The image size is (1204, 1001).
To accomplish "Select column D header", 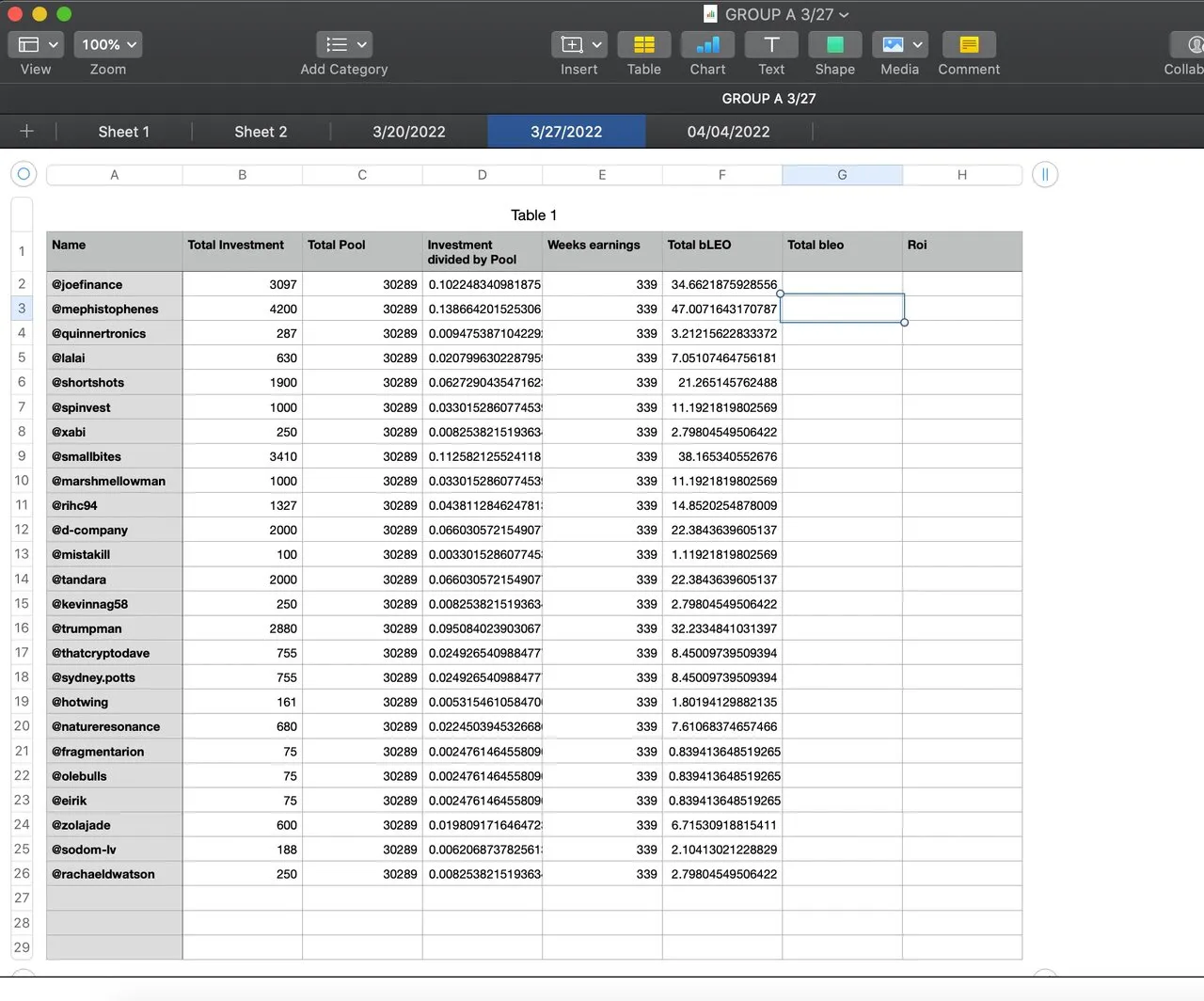I will (x=483, y=175).
